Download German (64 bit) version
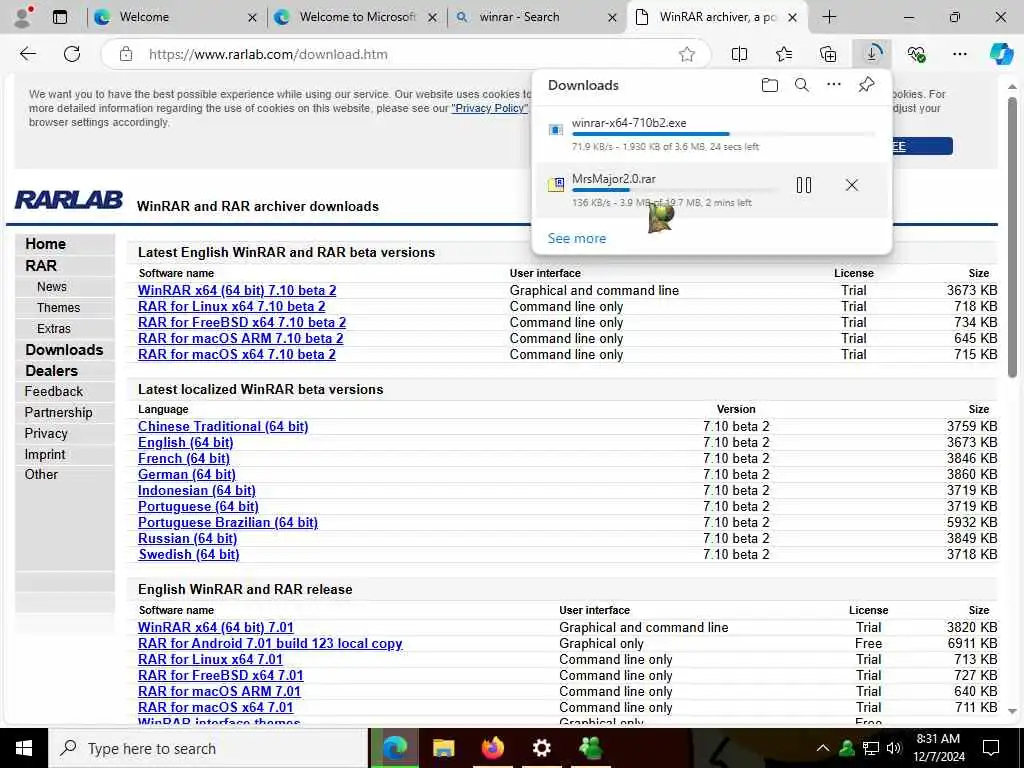Viewport: 1024px width, 768px height. coord(187,474)
